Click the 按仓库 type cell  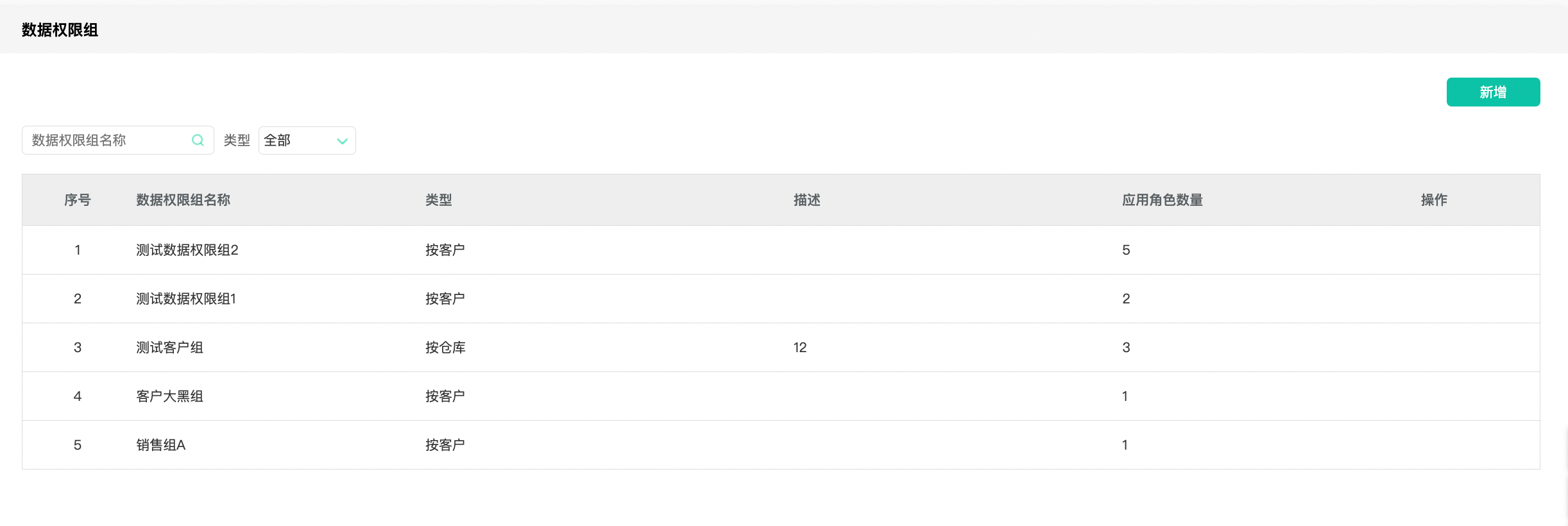pyautogui.click(x=445, y=347)
